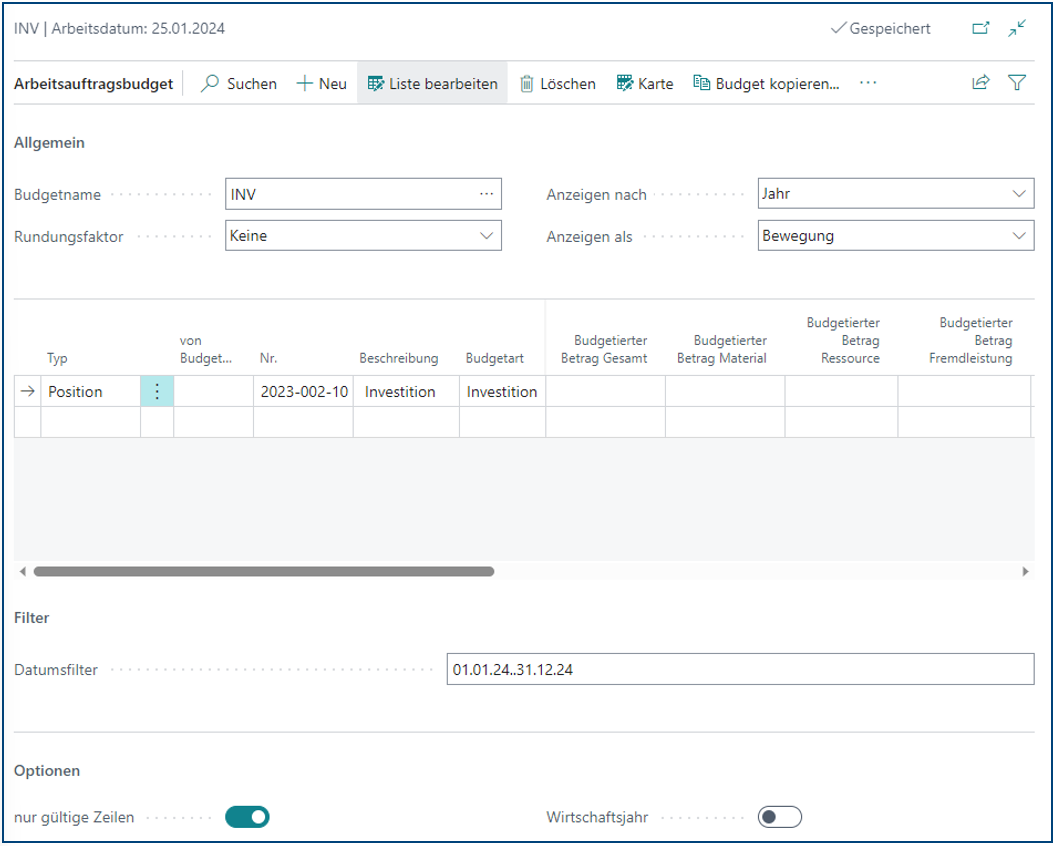Click the Löschen trash can icon
This screenshot has height=846, width=1057.
(x=526, y=84)
